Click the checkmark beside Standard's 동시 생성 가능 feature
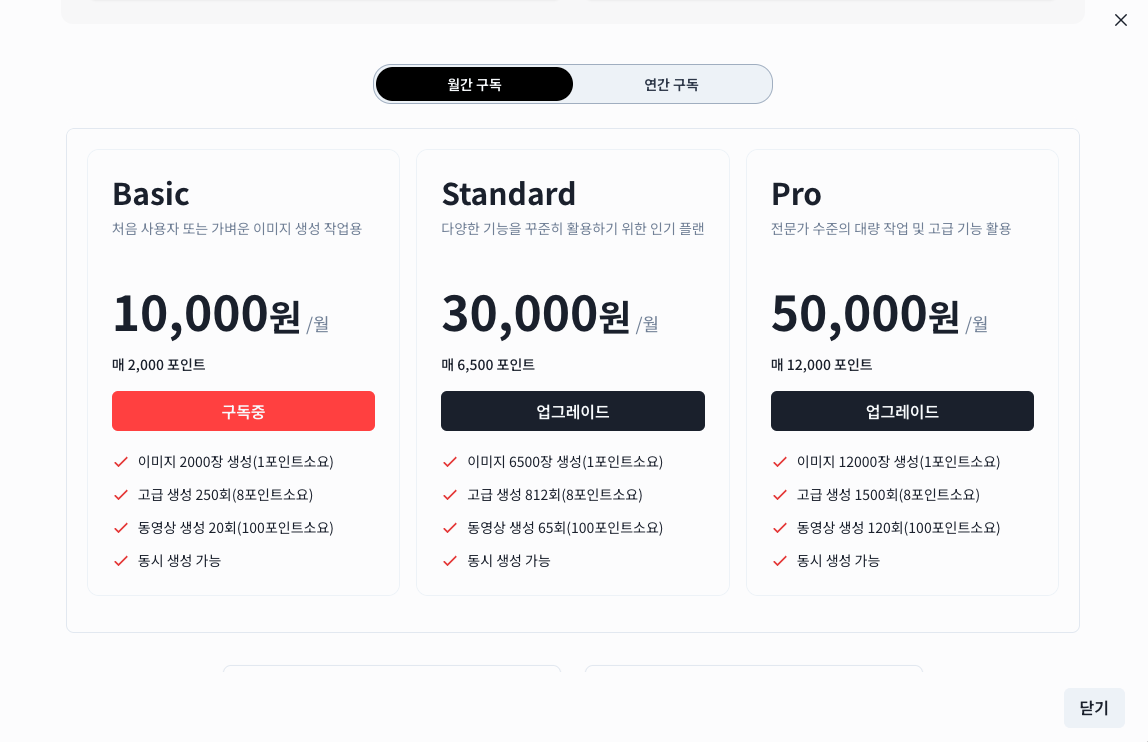Screen dimensions: 1148x742 coord(450,561)
